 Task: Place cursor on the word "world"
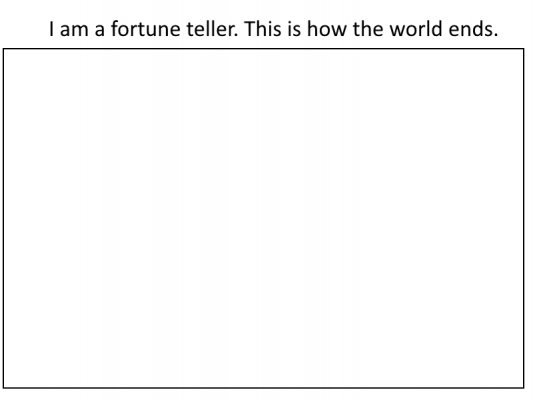(416, 29)
